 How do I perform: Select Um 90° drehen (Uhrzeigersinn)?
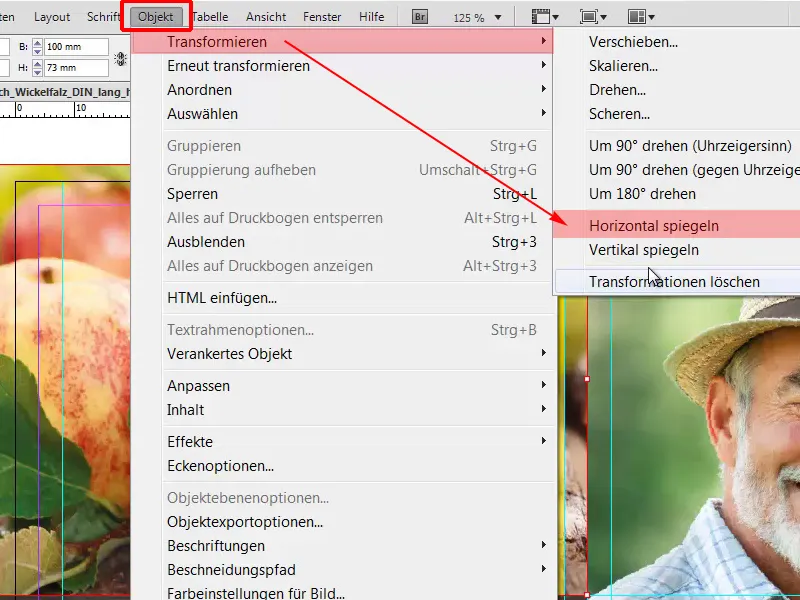point(677,146)
